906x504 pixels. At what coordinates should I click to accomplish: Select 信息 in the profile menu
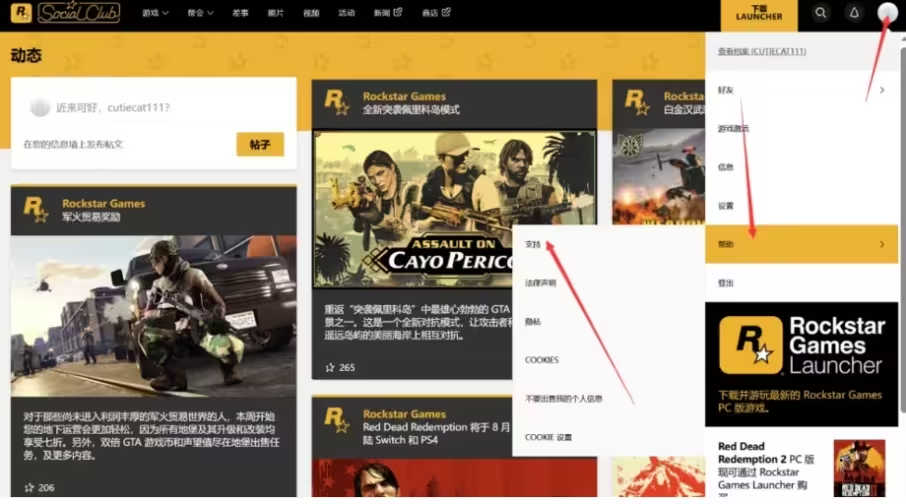pyautogui.click(x=801, y=167)
